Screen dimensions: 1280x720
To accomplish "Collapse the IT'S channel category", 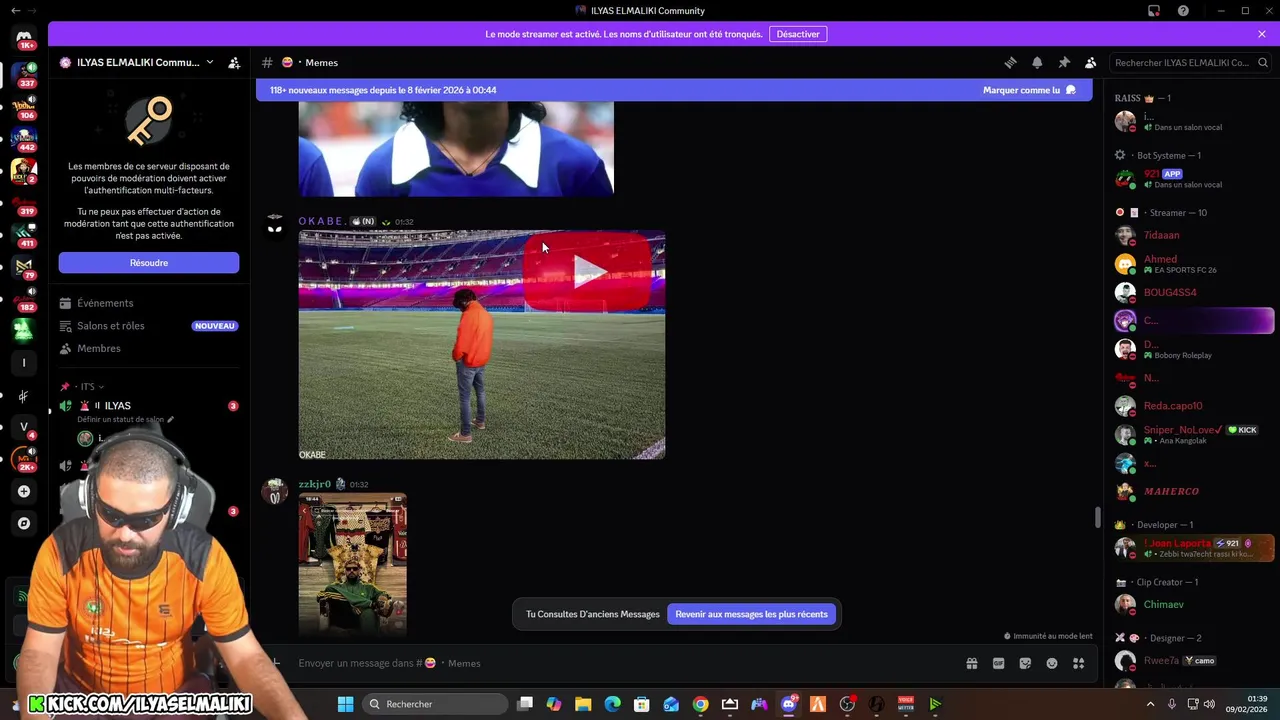I will coord(88,387).
